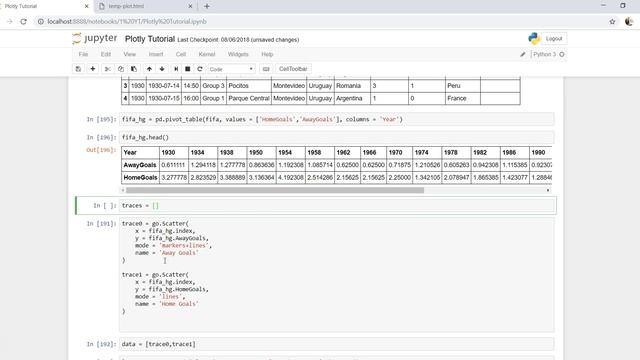Click the browser address bar URL
This screenshot has width=640, height=360.
click(x=127, y=22)
